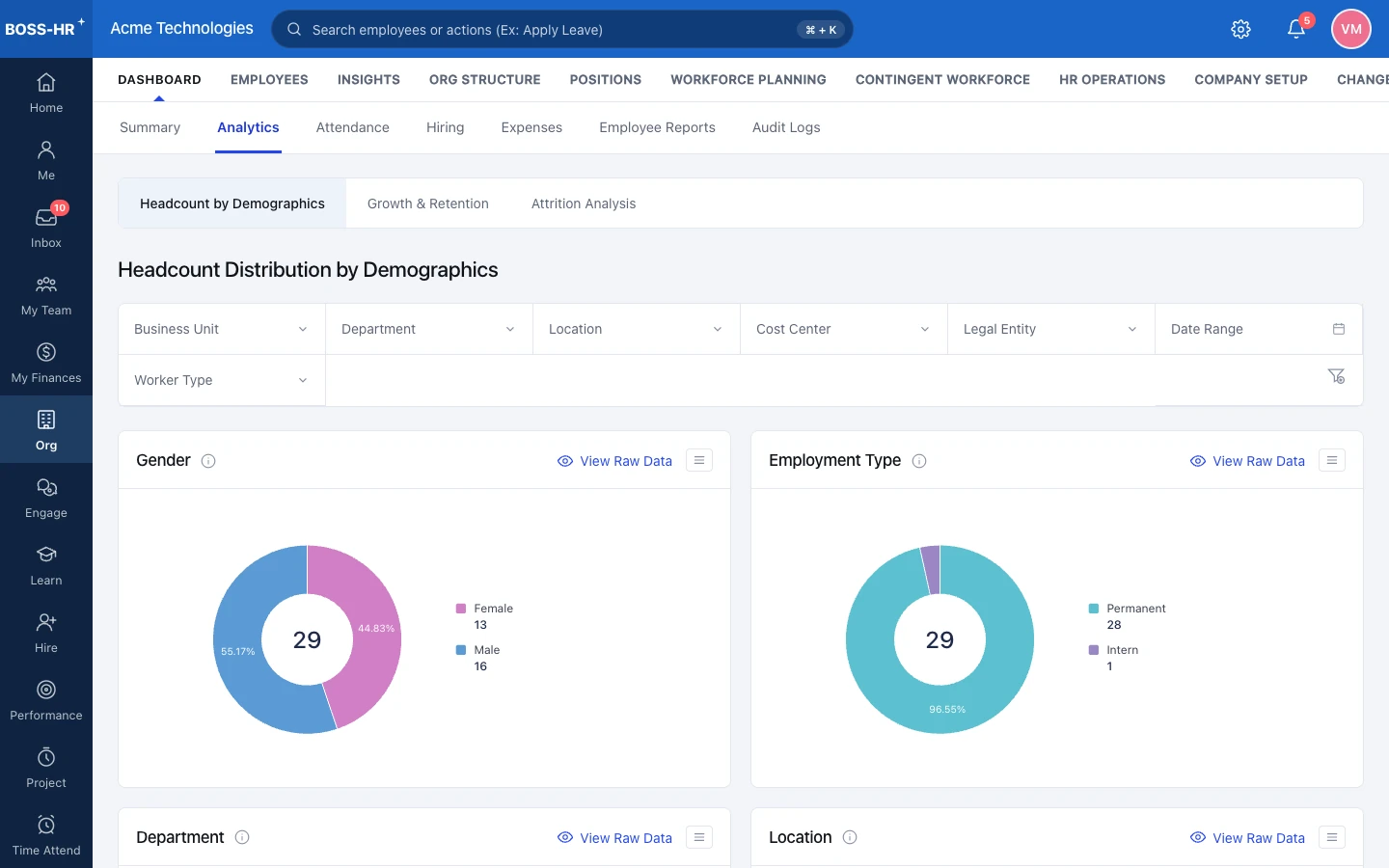Open Date Range picker
The height and width of the screenshot is (868, 1389).
1259,329
